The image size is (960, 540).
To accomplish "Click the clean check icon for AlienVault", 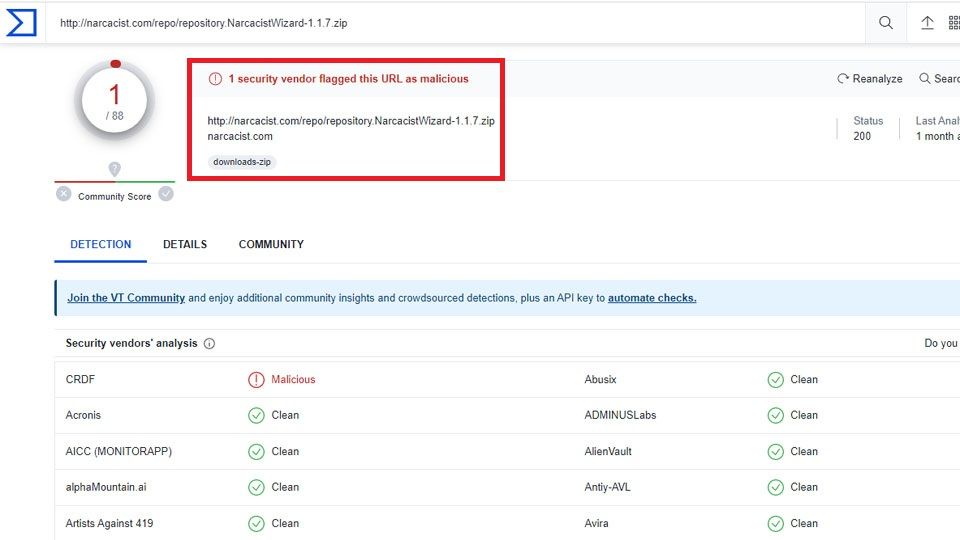I will point(775,451).
